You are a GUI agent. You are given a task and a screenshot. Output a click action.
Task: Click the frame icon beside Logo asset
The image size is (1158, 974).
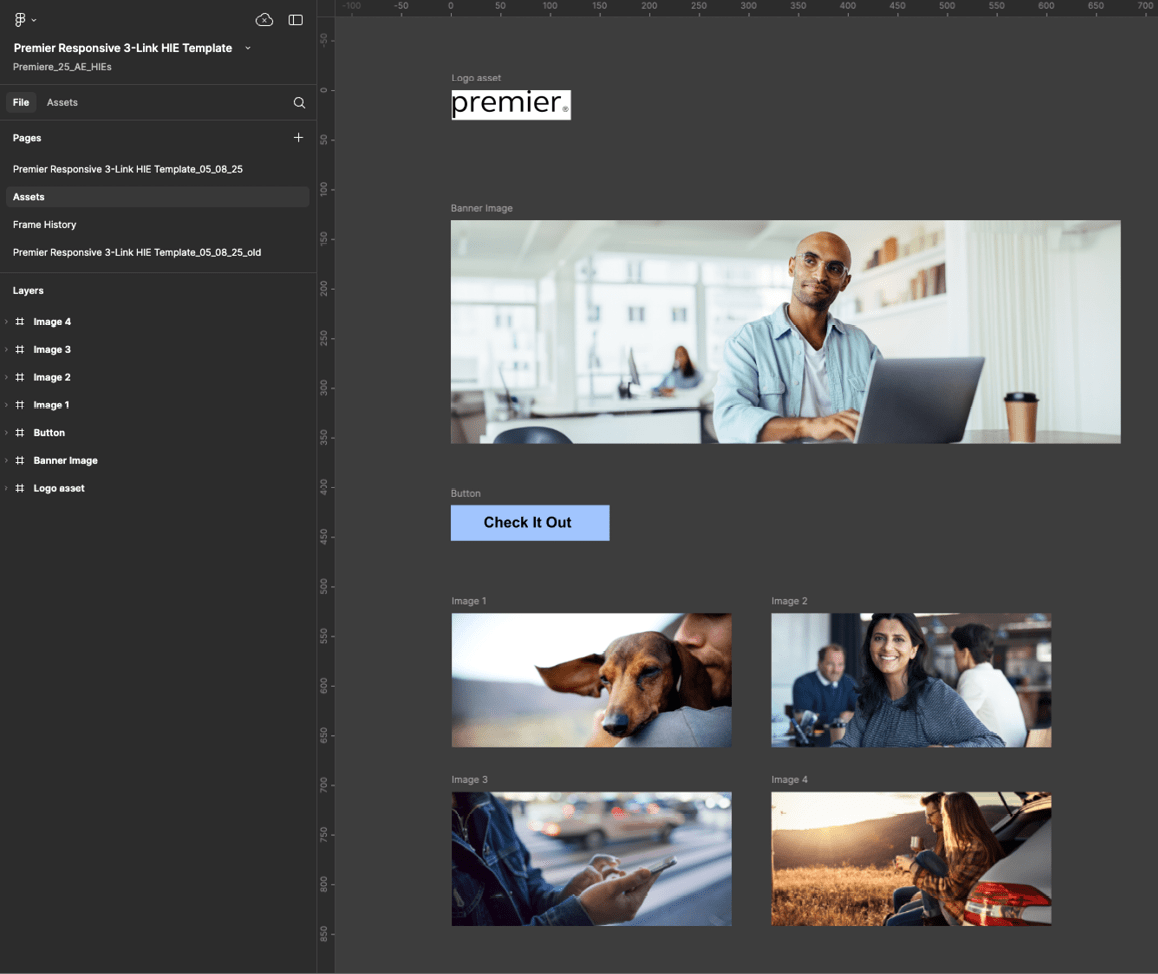point(20,489)
